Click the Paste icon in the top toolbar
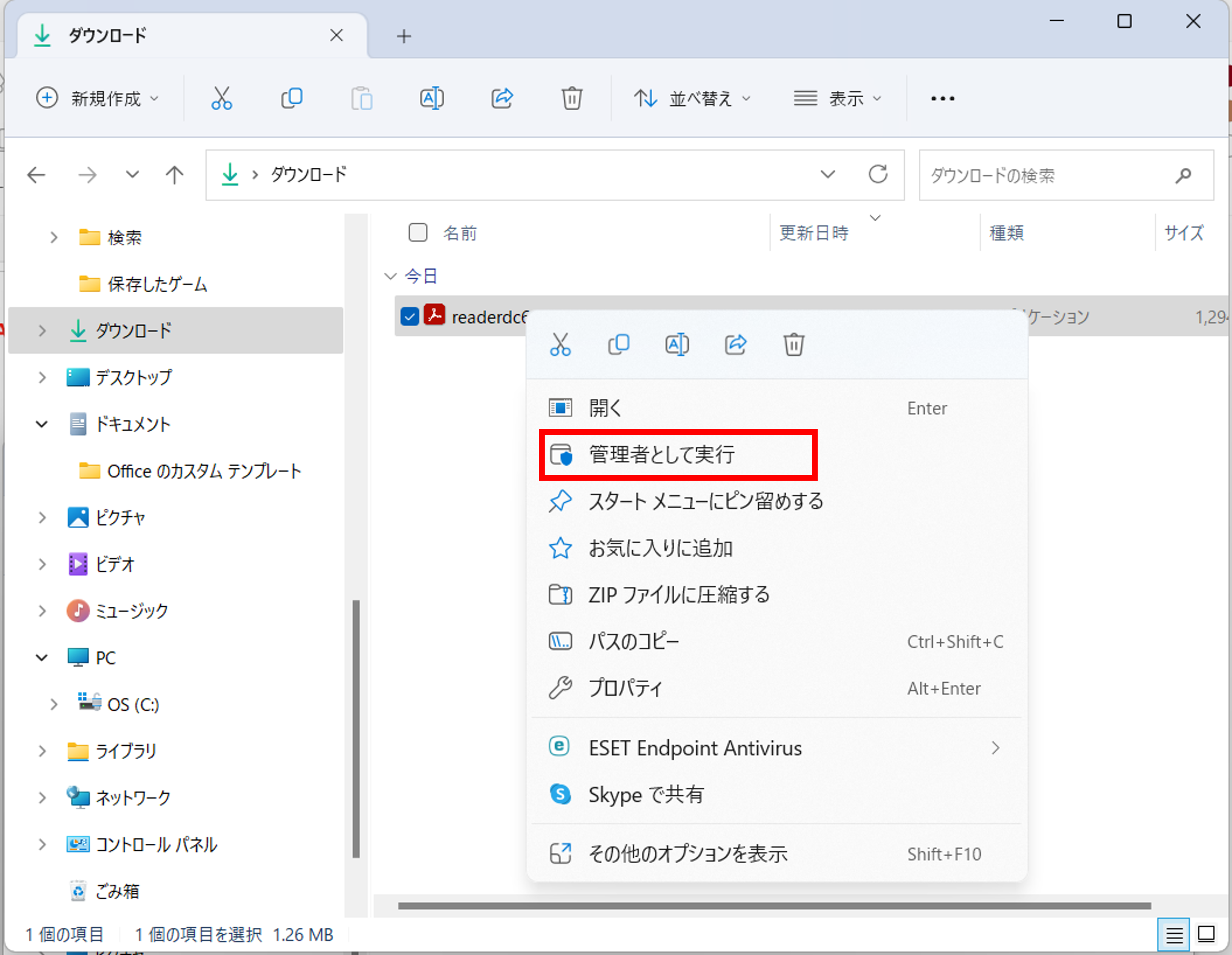Viewport: 1232px width, 955px height. pos(362,98)
